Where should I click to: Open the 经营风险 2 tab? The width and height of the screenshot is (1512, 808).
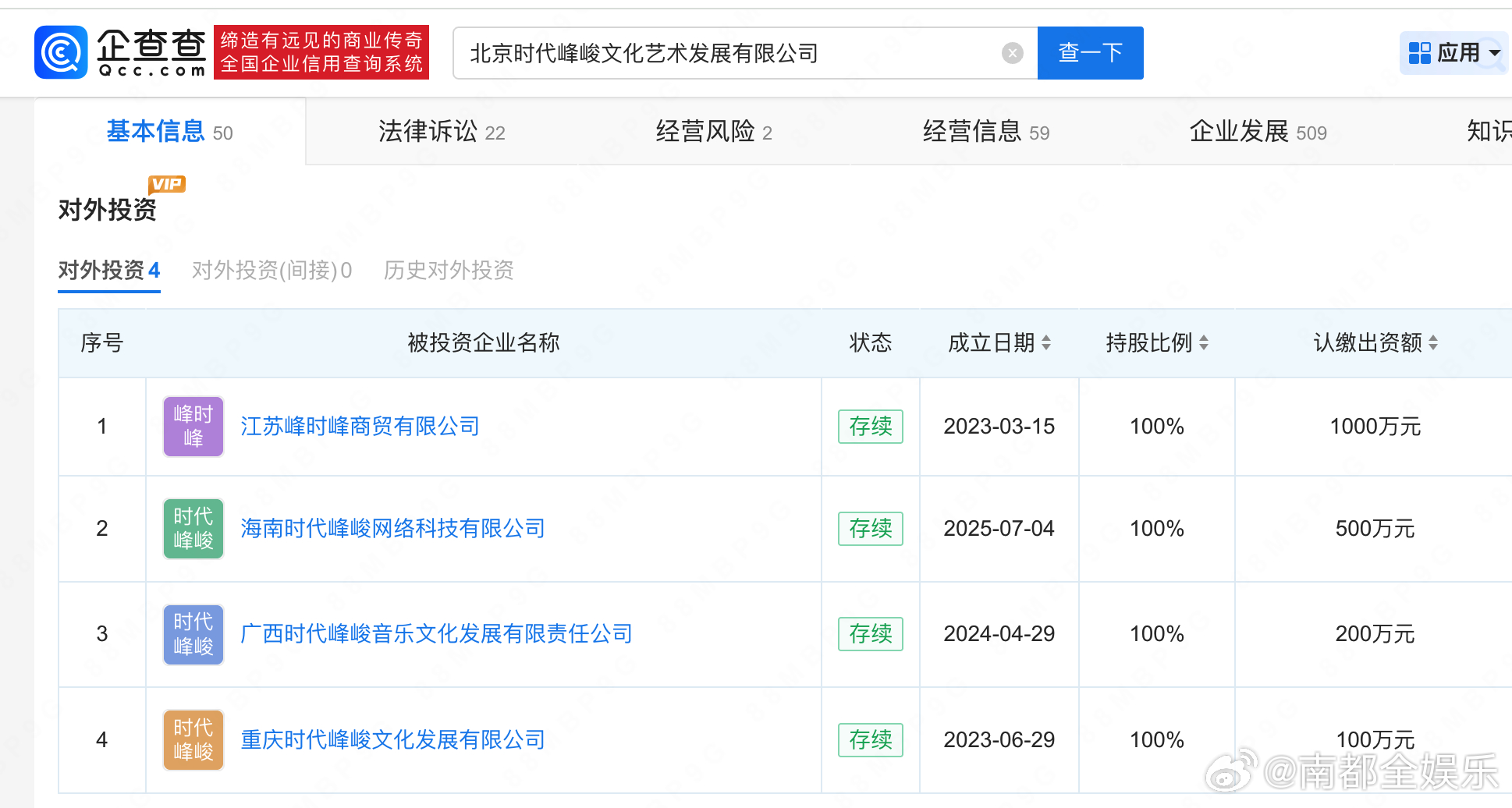tap(714, 132)
